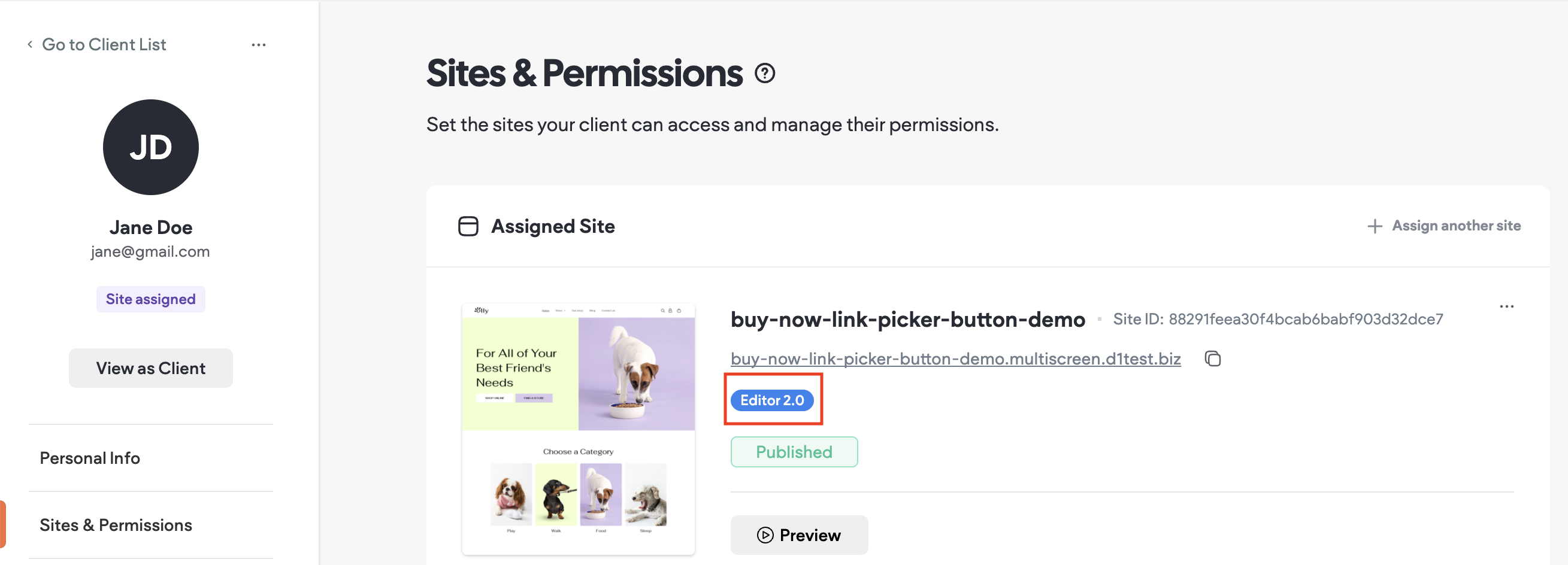Click the site preview thumbnail
This screenshot has height=565, width=1568.
click(x=578, y=429)
